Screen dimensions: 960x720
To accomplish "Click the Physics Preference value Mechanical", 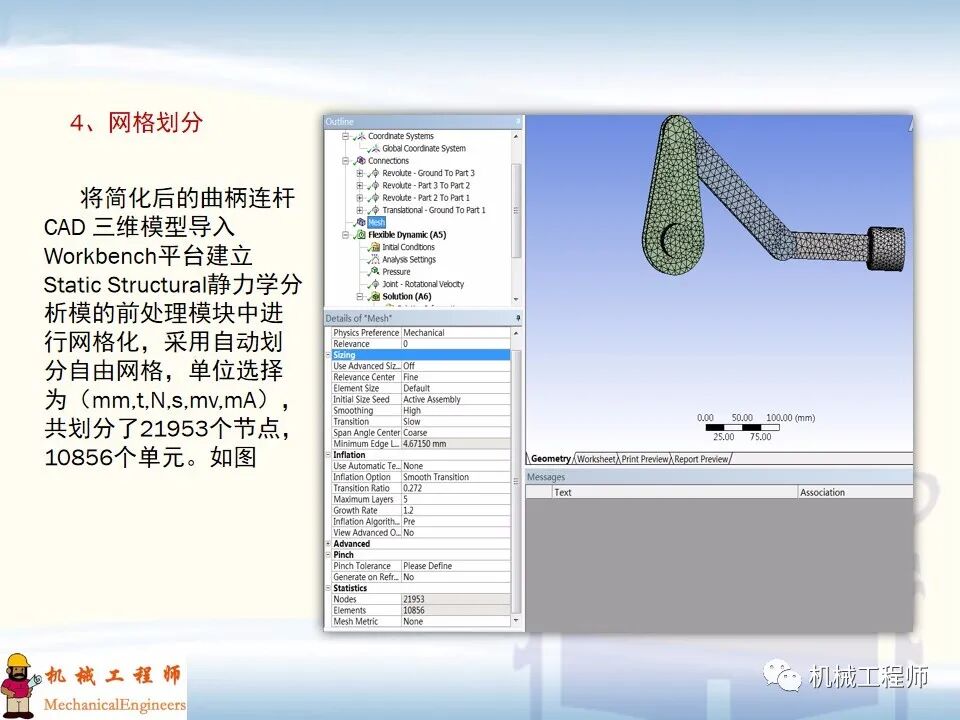I will tap(456, 332).
